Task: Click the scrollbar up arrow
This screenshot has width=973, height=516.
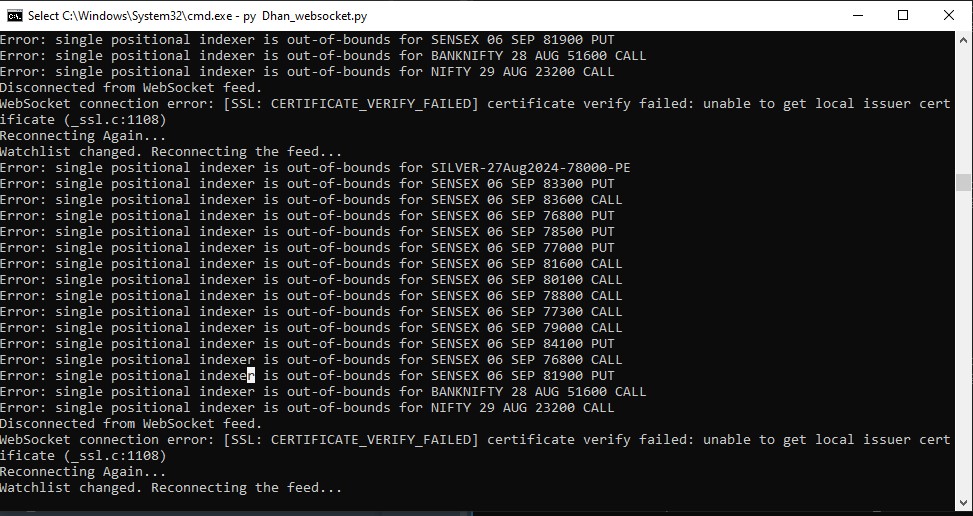Action: [963, 38]
